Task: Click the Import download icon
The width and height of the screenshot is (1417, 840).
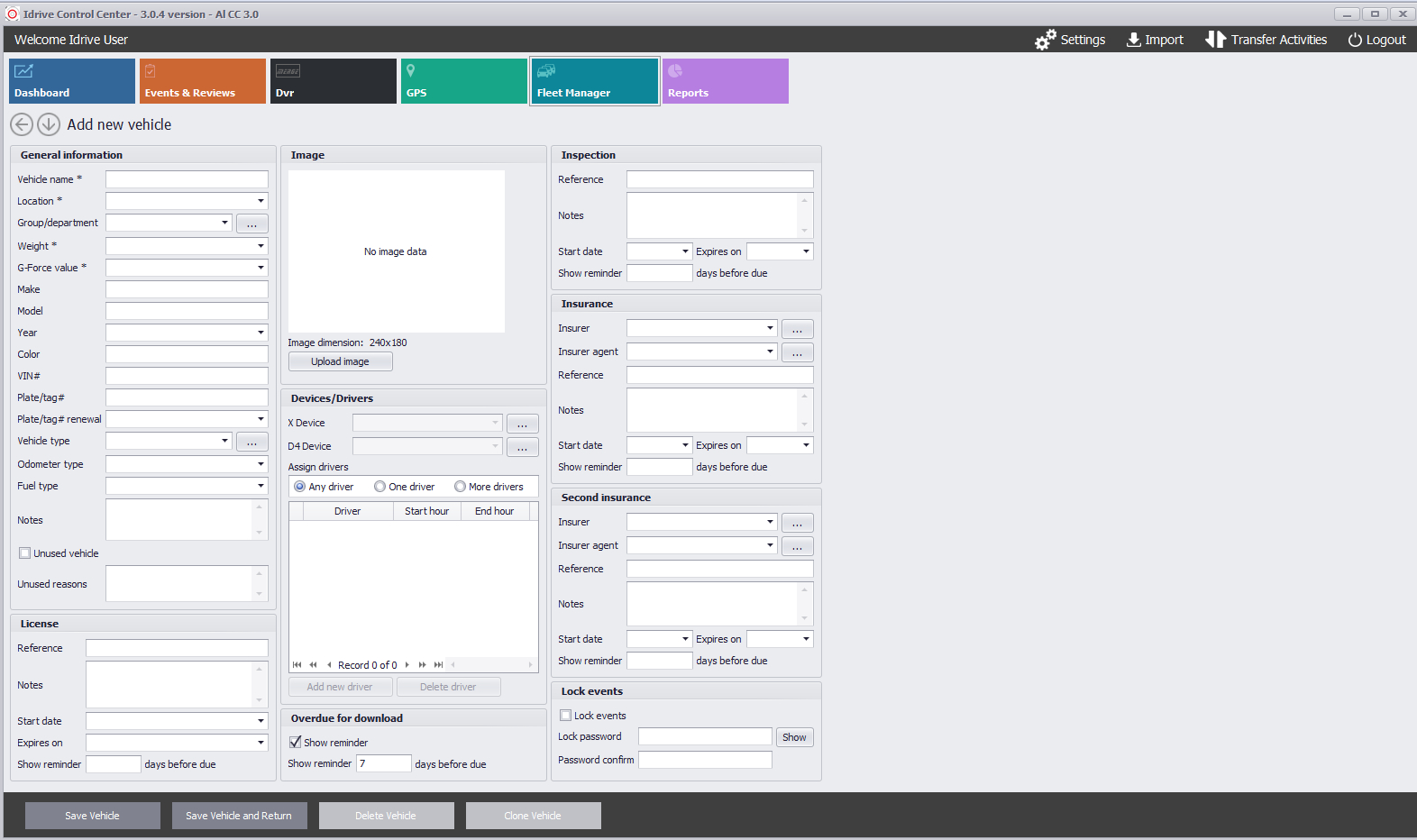Action: pyautogui.click(x=1133, y=40)
